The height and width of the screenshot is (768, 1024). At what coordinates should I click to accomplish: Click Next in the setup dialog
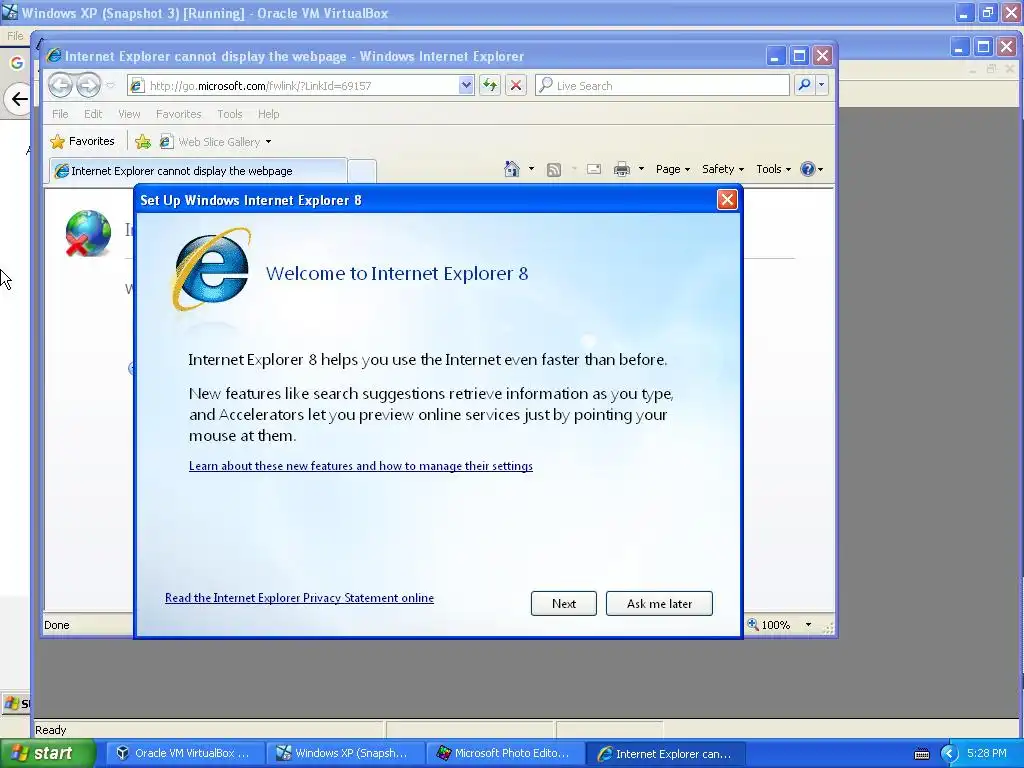[564, 603]
